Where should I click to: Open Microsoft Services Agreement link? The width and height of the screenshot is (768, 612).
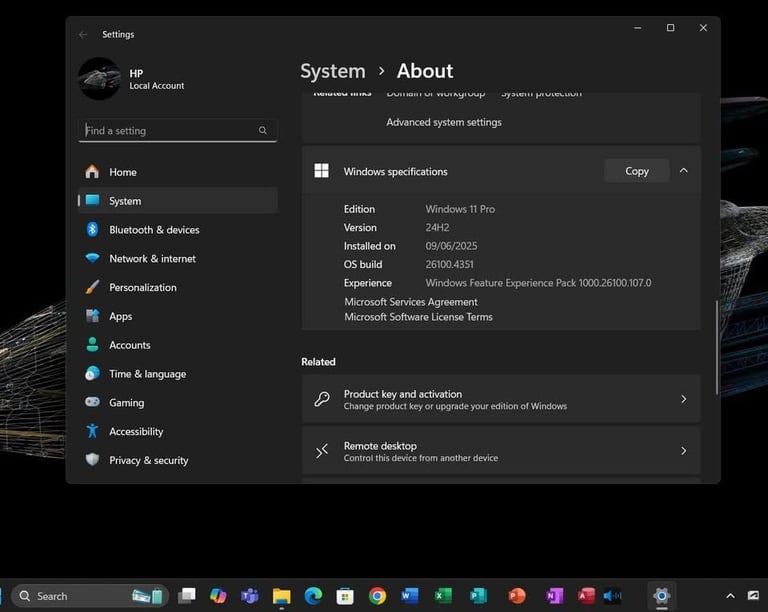(410, 302)
